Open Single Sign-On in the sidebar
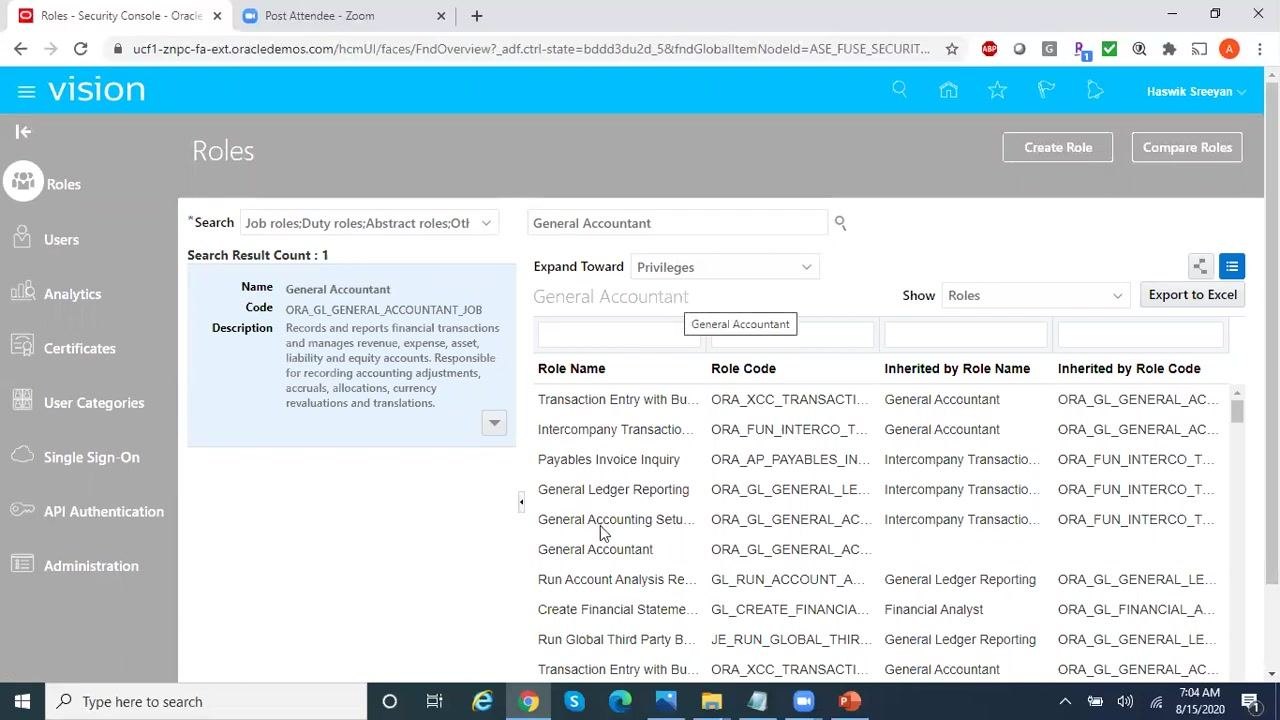This screenshot has width=1280, height=720. pos(91,457)
